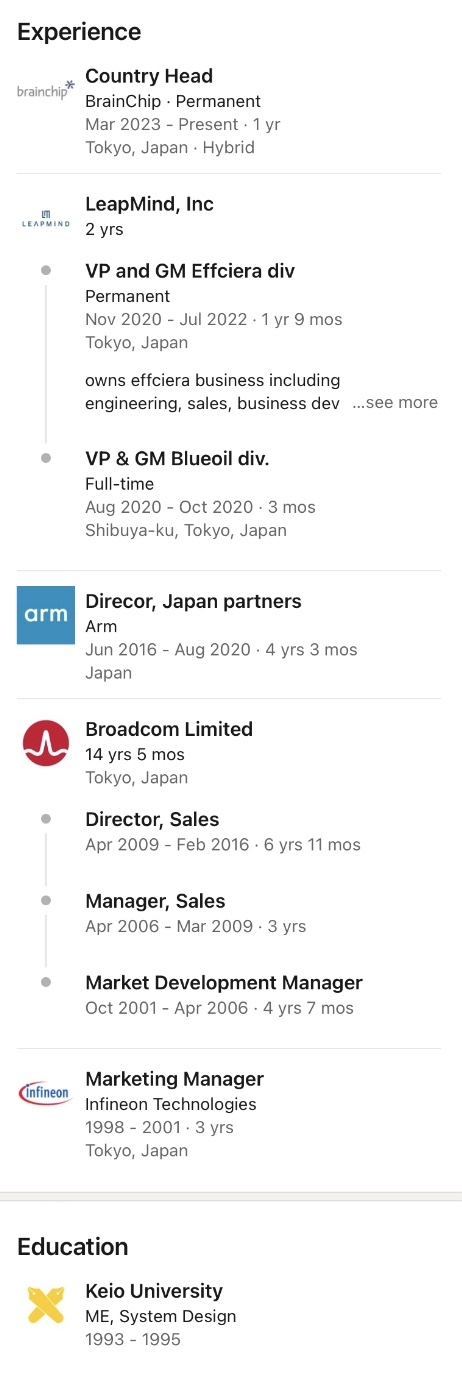Image resolution: width=462 pixels, height=1373 pixels.
Task: Open the Broadcom red wave logo
Action: (x=46, y=743)
